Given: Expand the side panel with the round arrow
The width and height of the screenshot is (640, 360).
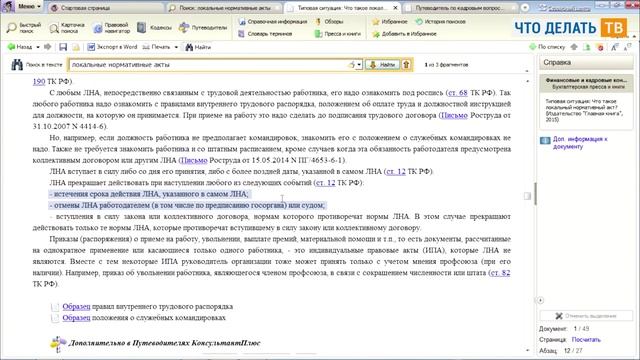Looking at the screenshot, I should [540, 300].
